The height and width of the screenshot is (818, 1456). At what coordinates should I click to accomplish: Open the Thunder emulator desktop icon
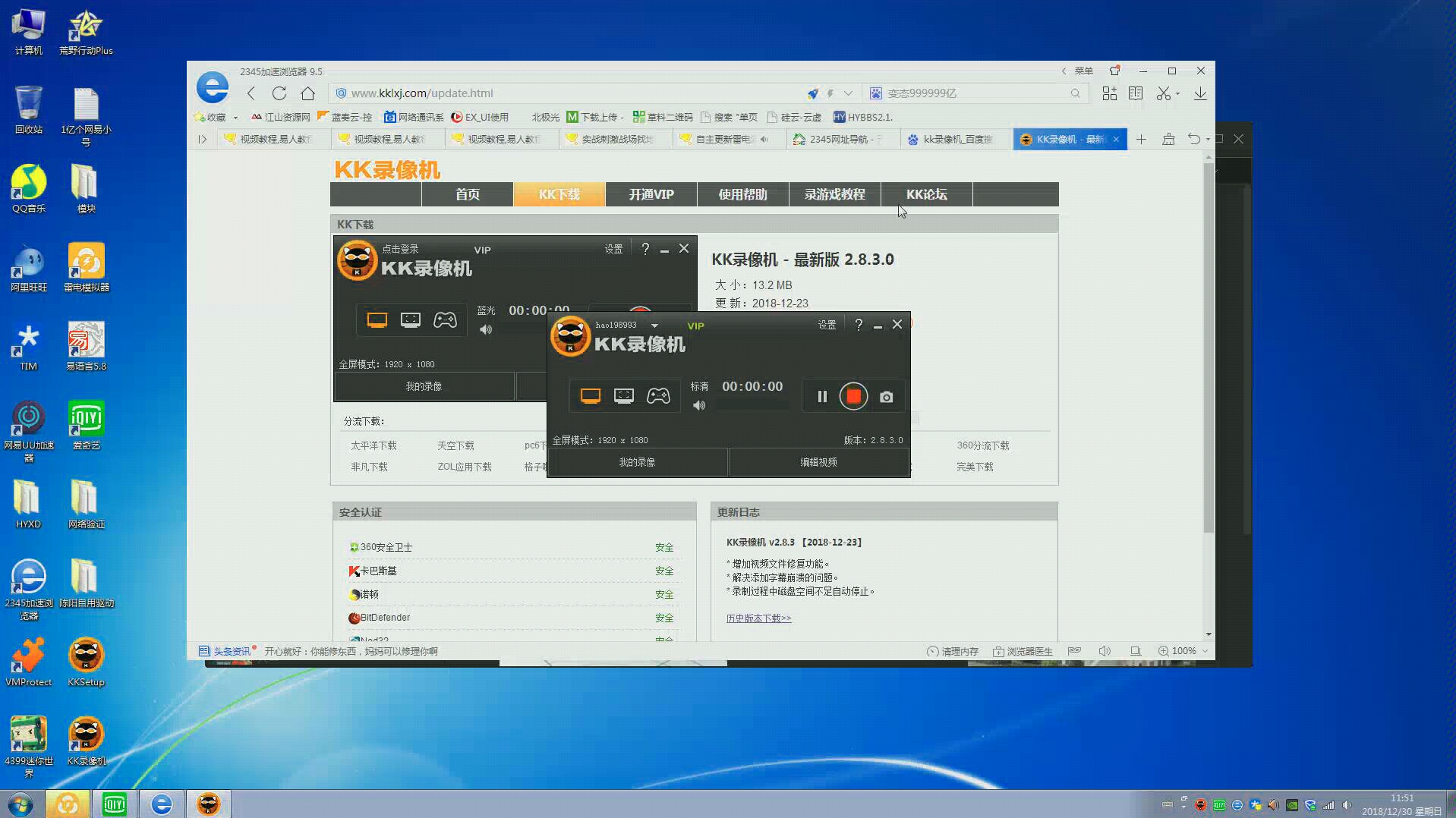(86, 268)
